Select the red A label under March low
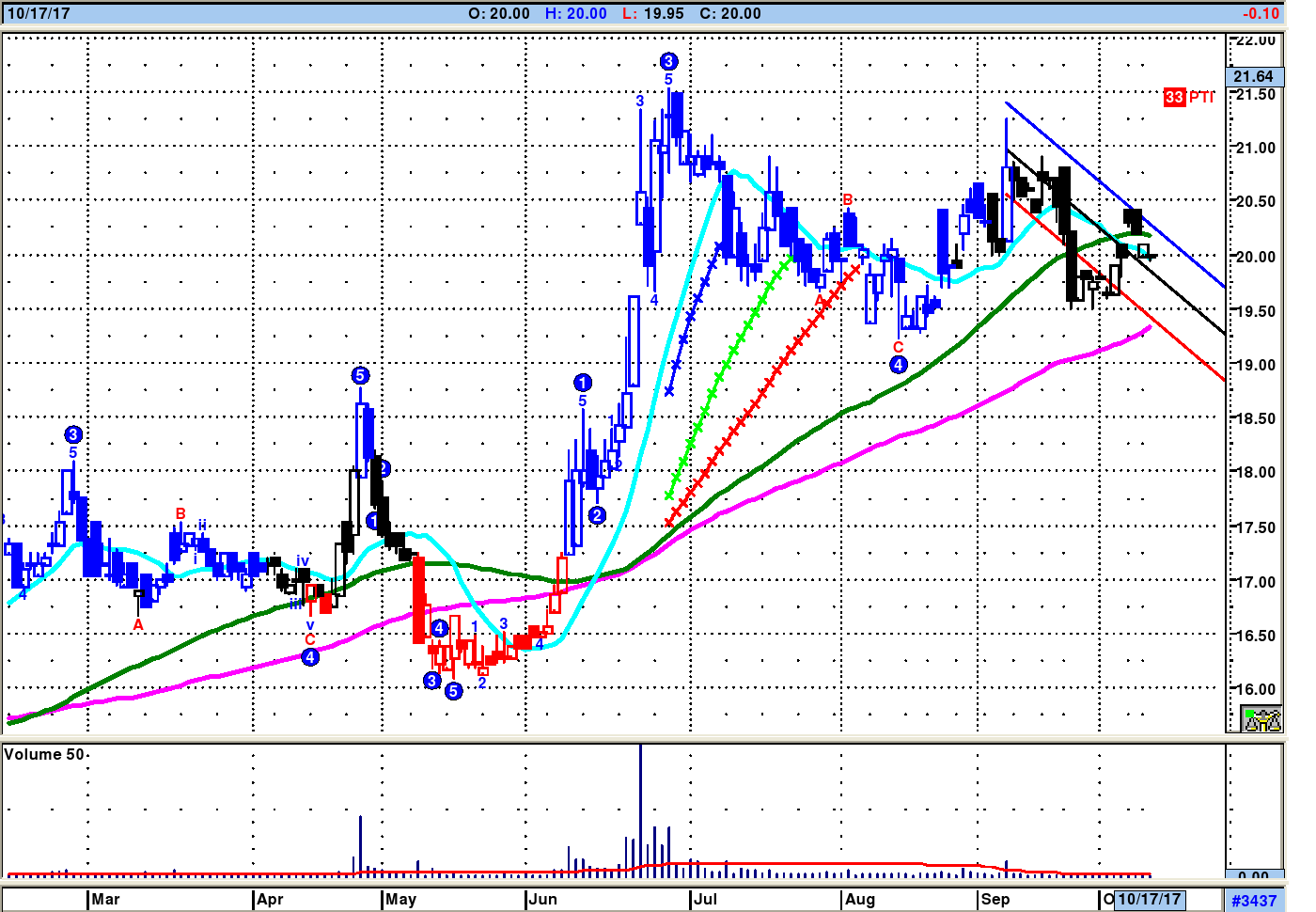The height and width of the screenshot is (912, 1316). 138,625
